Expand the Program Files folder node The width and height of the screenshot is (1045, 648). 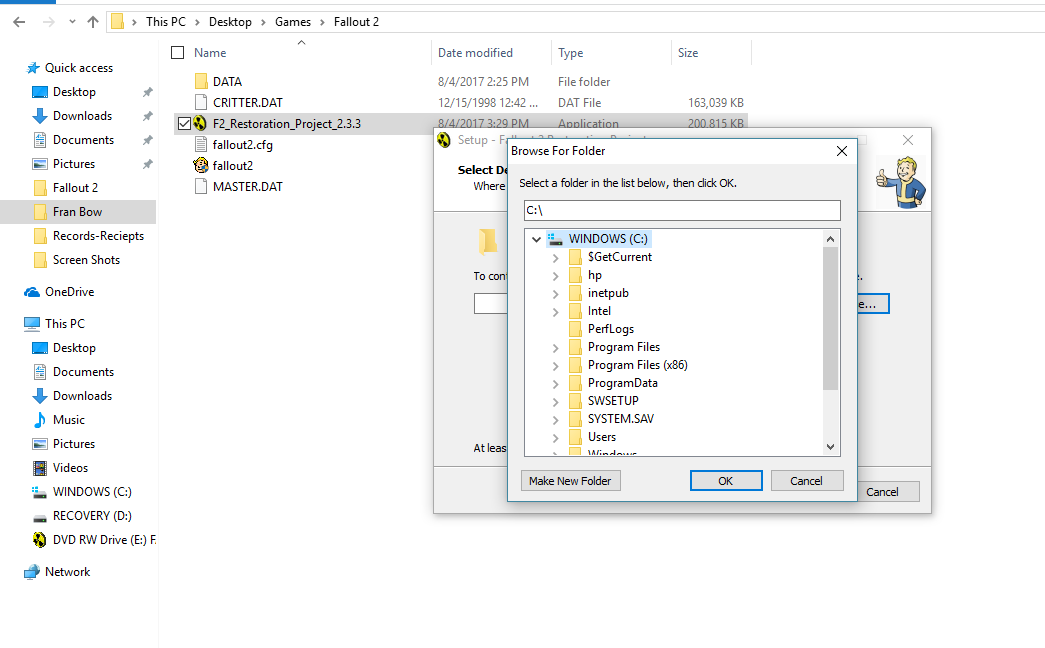click(555, 347)
